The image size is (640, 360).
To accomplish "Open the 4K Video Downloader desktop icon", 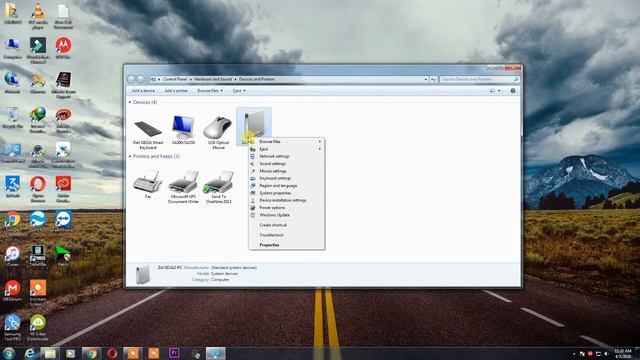I will [38, 327].
